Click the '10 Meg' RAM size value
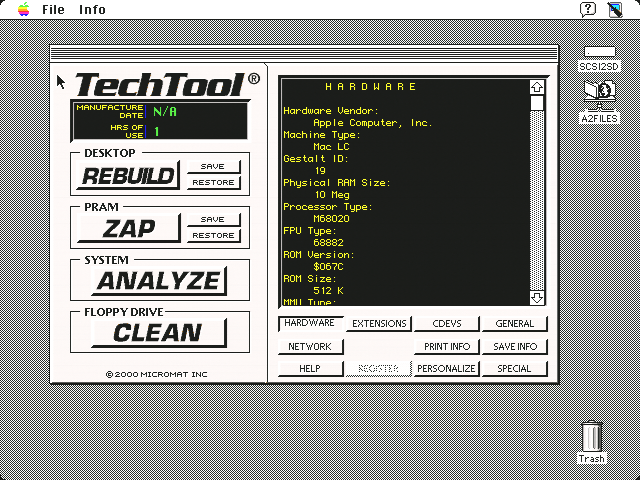Viewport: 640px width, 480px height. [332, 195]
